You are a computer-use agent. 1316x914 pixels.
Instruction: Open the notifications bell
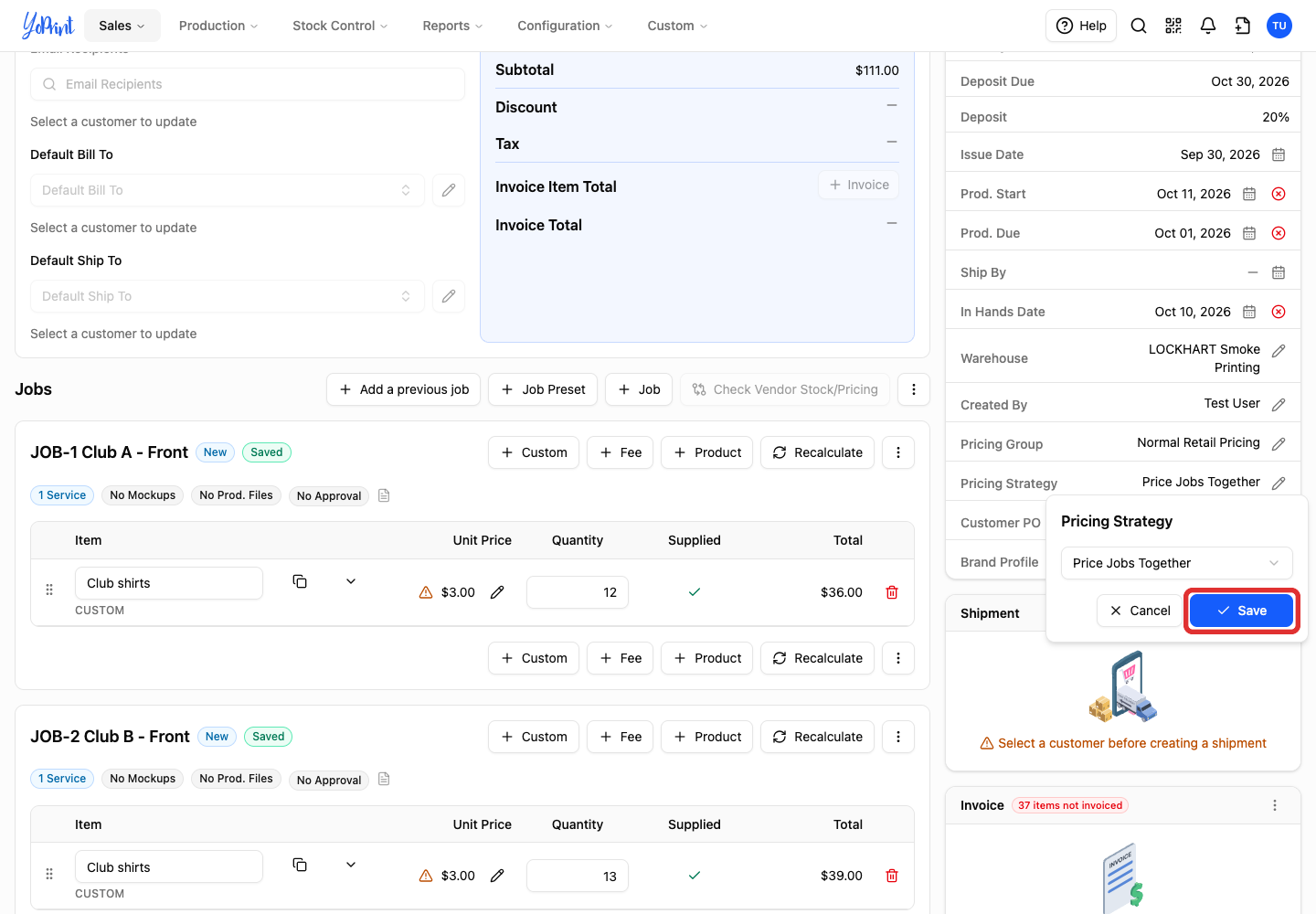tap(1208, 26)
